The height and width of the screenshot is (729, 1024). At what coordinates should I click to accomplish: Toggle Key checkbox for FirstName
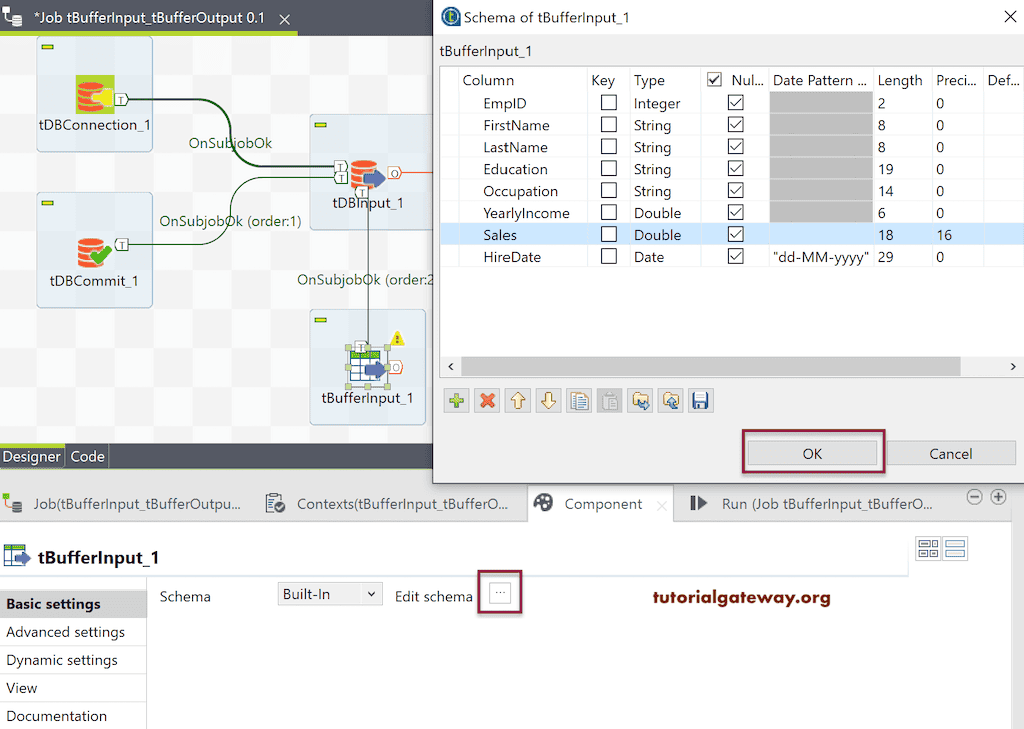609,125
